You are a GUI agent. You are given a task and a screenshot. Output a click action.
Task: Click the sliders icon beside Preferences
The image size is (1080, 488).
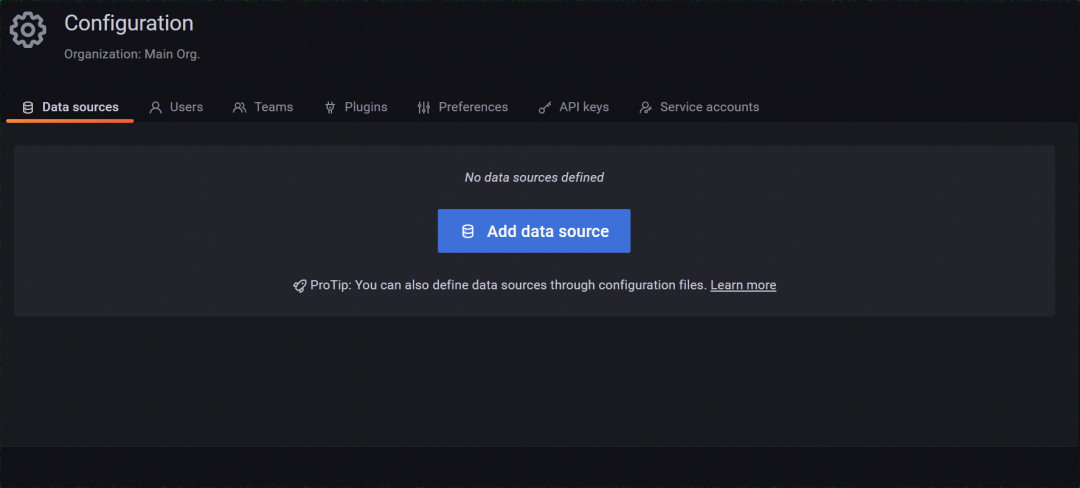click(424, 107)
